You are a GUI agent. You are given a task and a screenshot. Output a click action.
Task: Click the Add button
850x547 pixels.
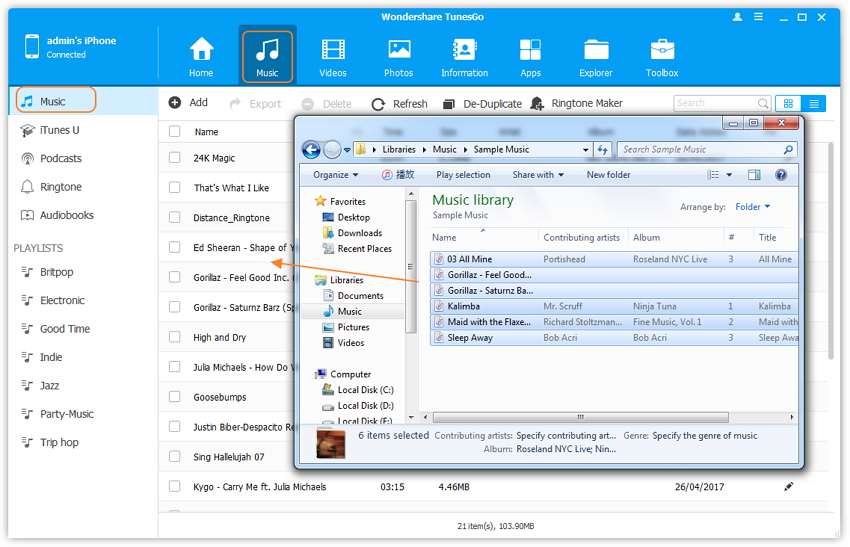(188, 103)
